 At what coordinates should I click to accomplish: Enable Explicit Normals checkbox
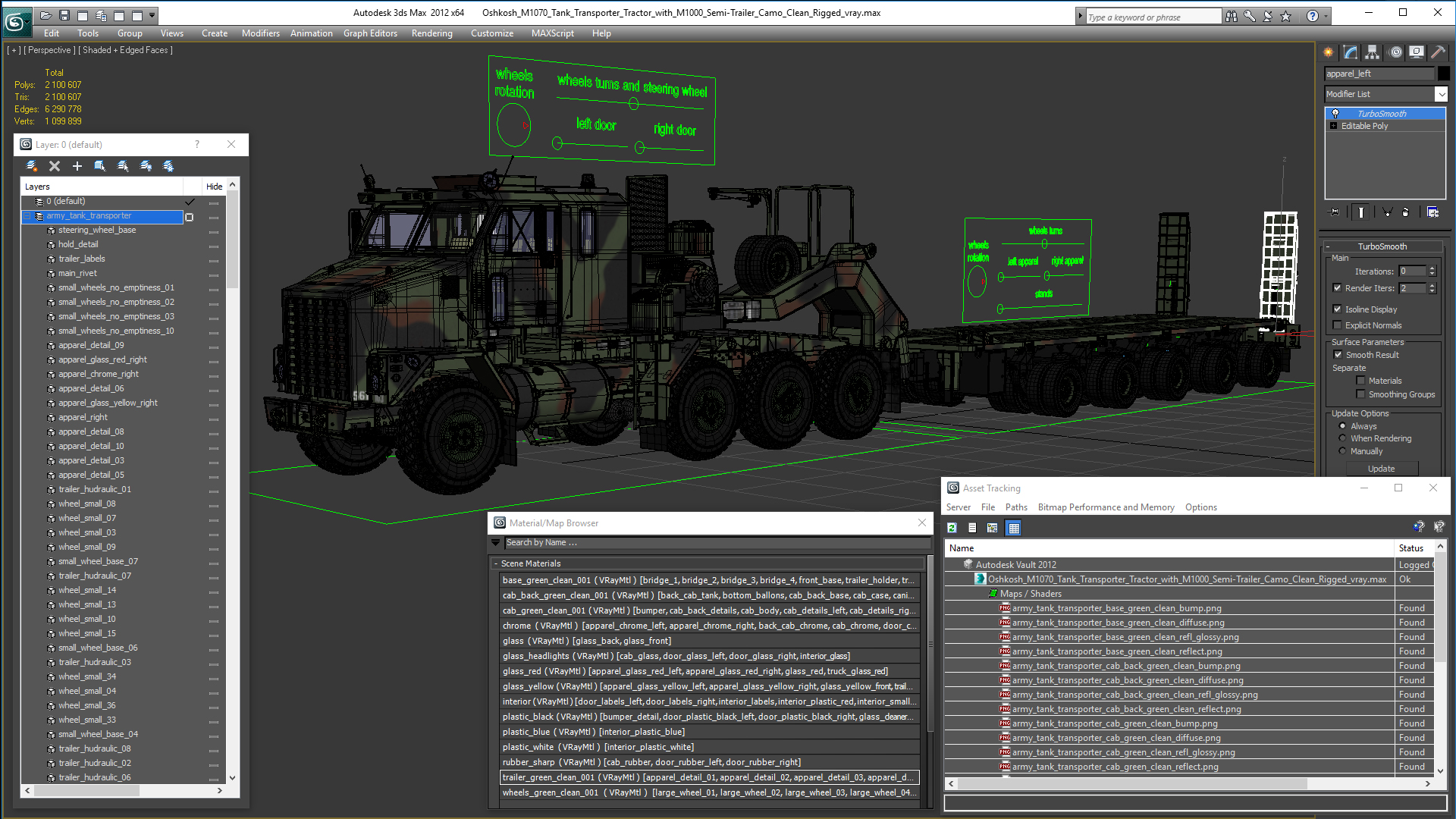pyautogui.click(x=1338, y=325)
